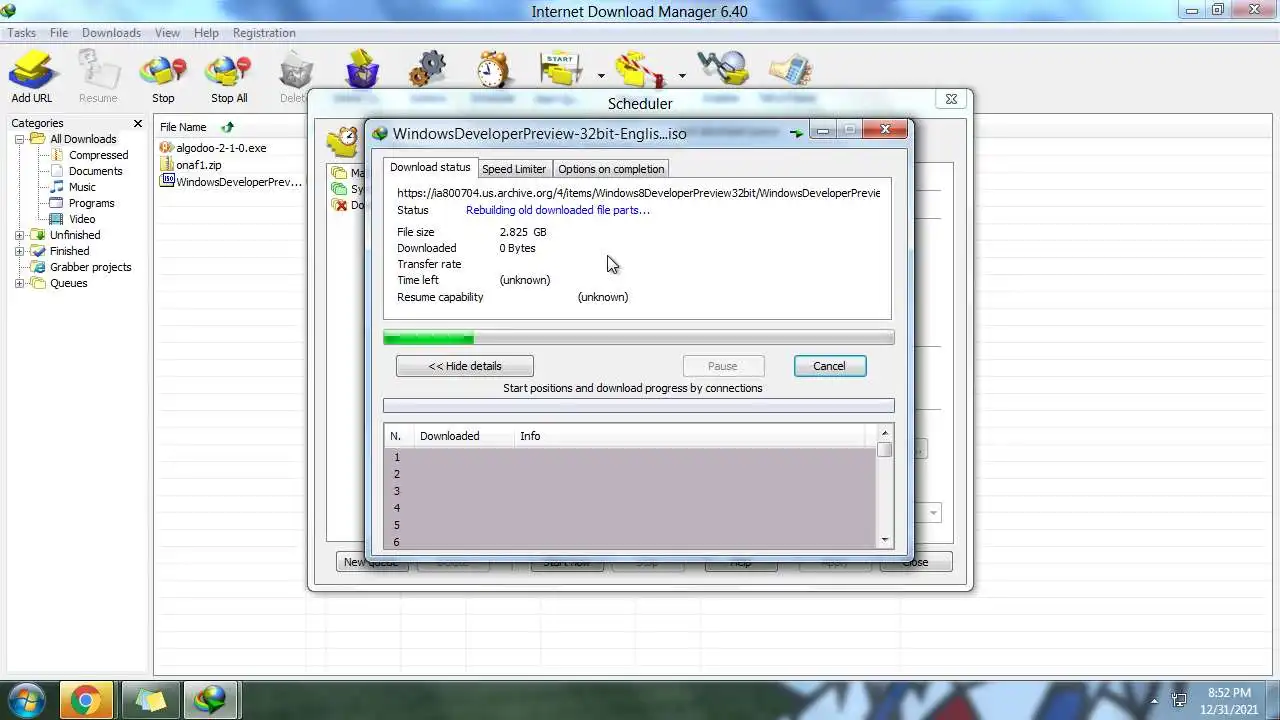Expand the Finished tree node

(x=19, y=251)
